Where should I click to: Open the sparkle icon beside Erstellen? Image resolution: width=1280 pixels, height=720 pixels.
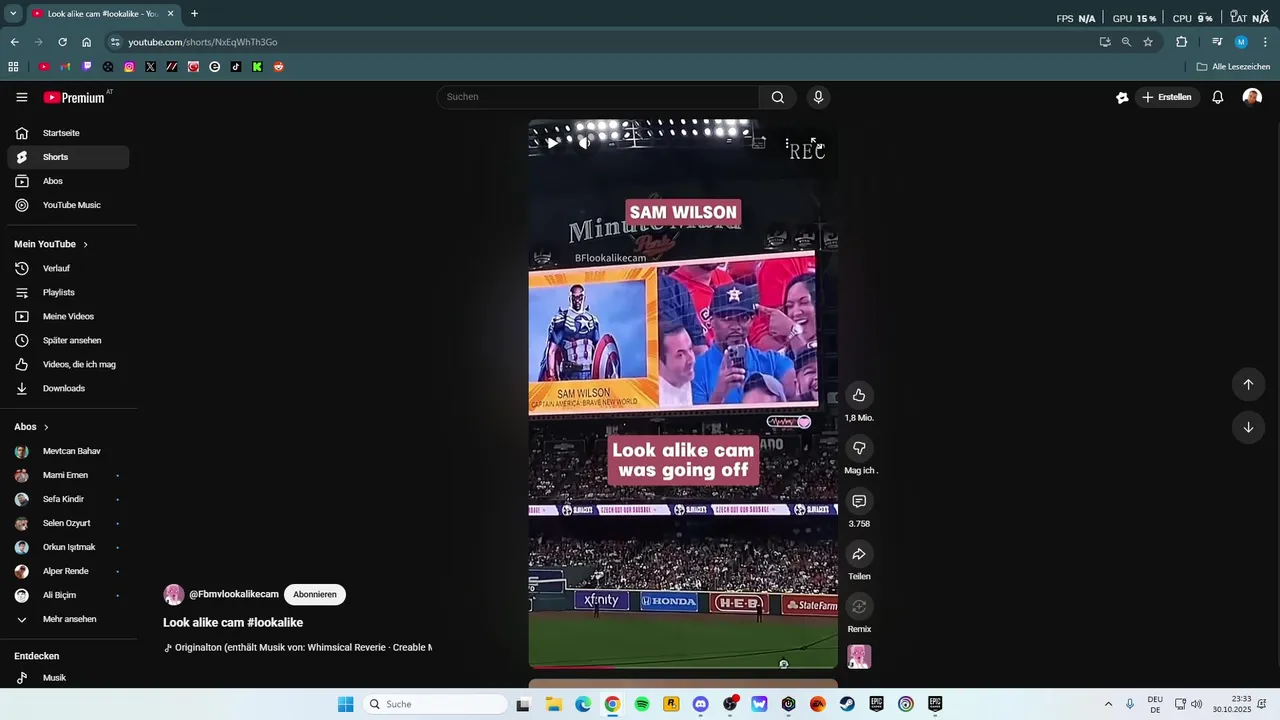point(1122,97)
